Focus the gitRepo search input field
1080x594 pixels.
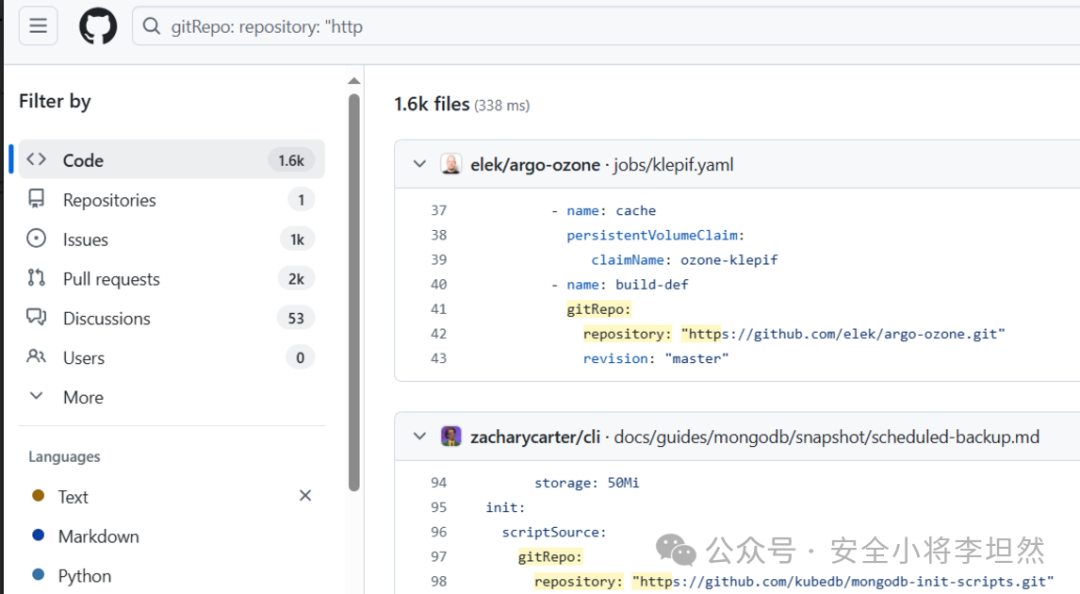pyautogui.click(x=606, y=26)
